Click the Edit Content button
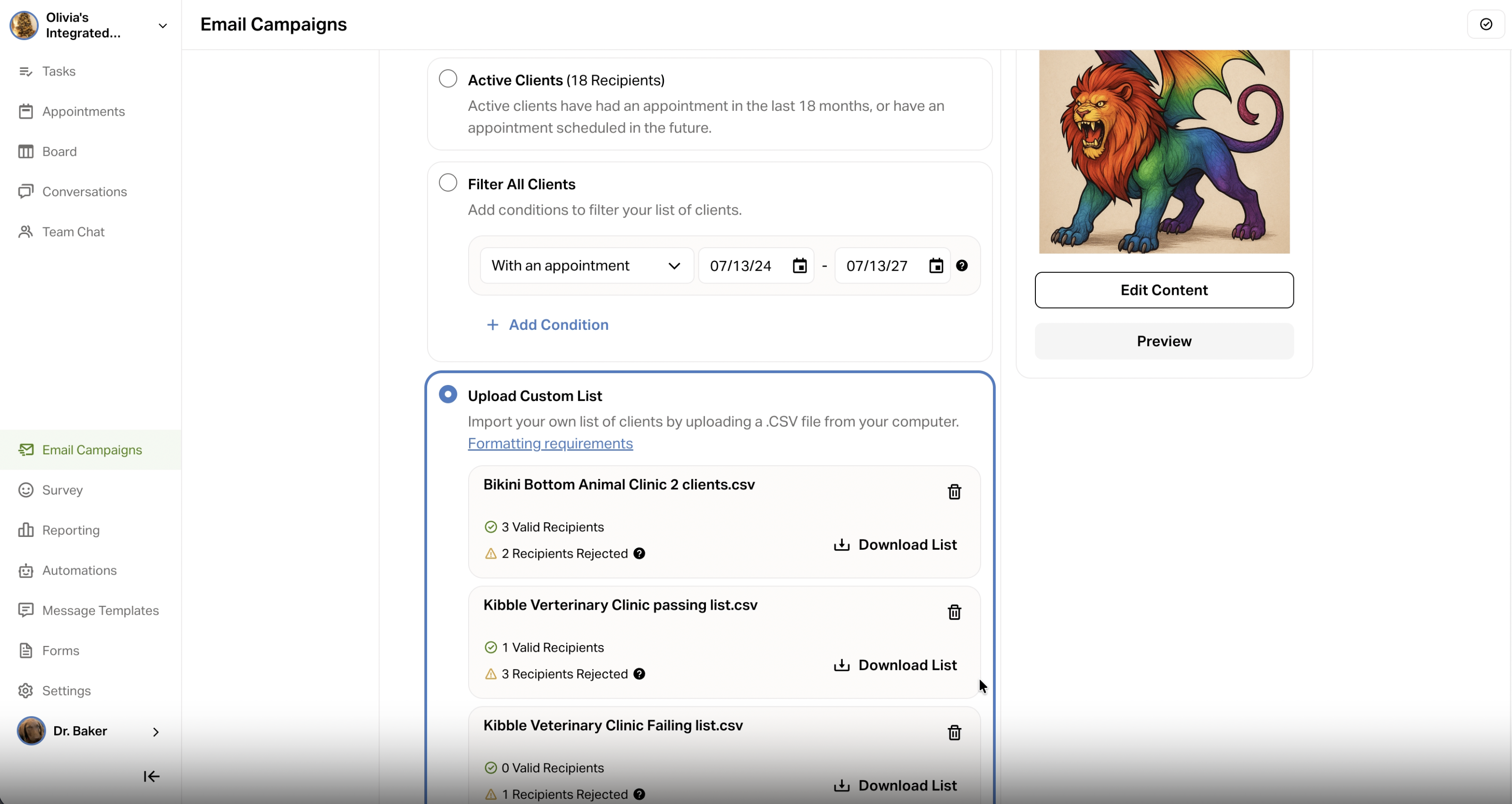 point(1164,290)
